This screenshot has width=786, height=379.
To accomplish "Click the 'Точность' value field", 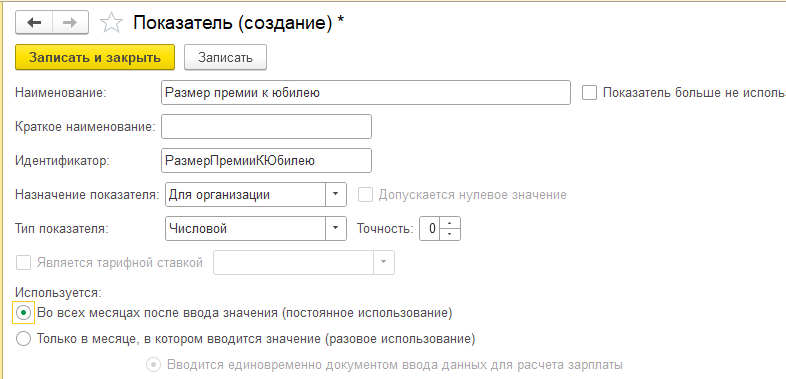I will point(430,229).
